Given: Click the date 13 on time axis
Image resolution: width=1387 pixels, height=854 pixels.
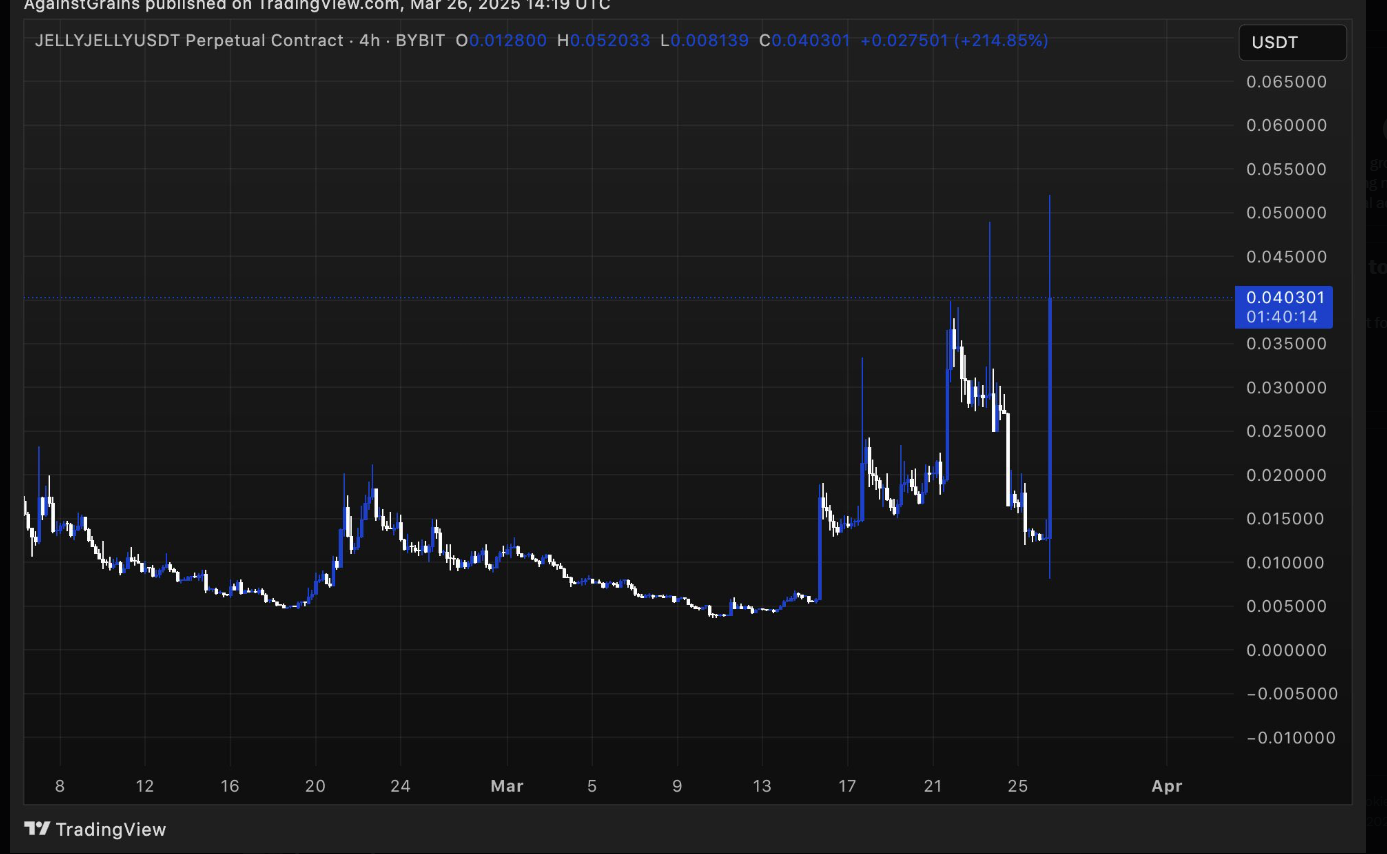Looking at the screenshot, I should tap(762, 786).
